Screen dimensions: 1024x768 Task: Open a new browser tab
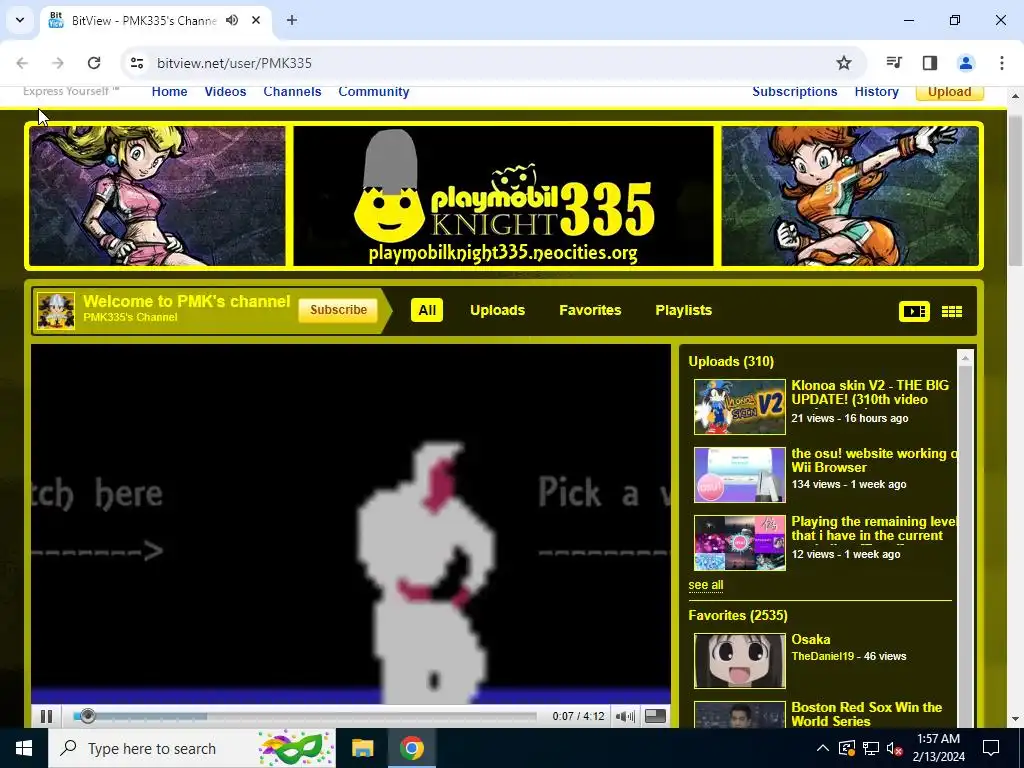292,20
